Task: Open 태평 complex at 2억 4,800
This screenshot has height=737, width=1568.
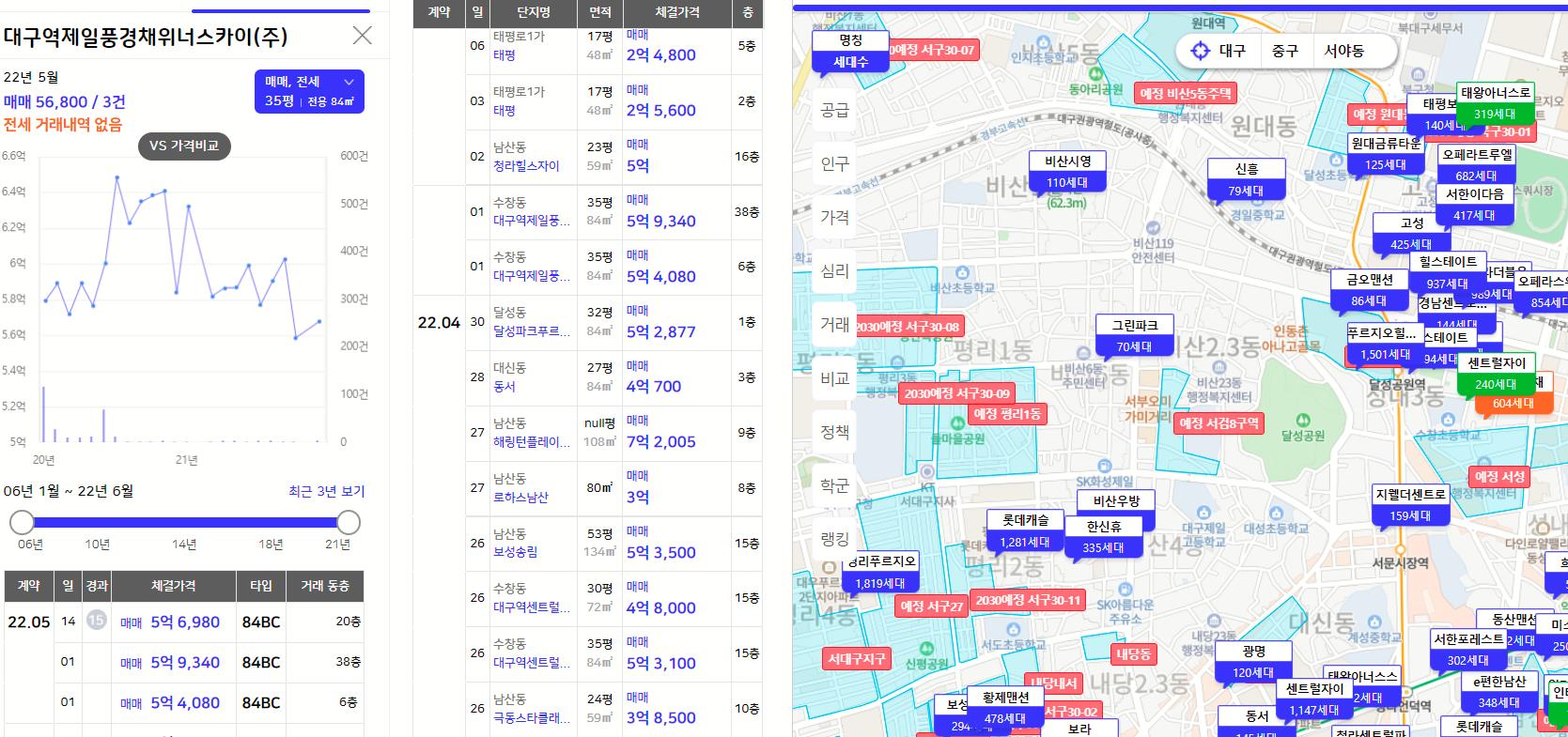Action: pyautogui.click(x=505, y=55)
